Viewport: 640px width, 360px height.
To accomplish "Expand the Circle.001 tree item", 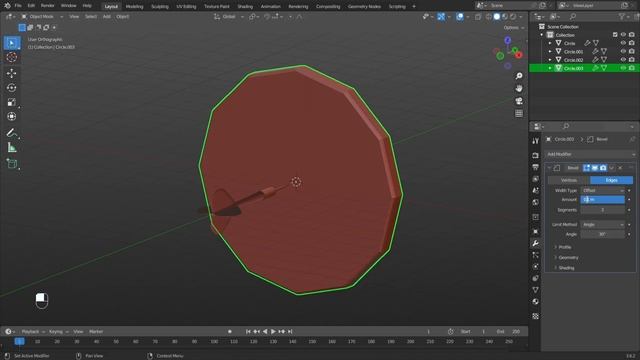I will [x=550, y=51].
